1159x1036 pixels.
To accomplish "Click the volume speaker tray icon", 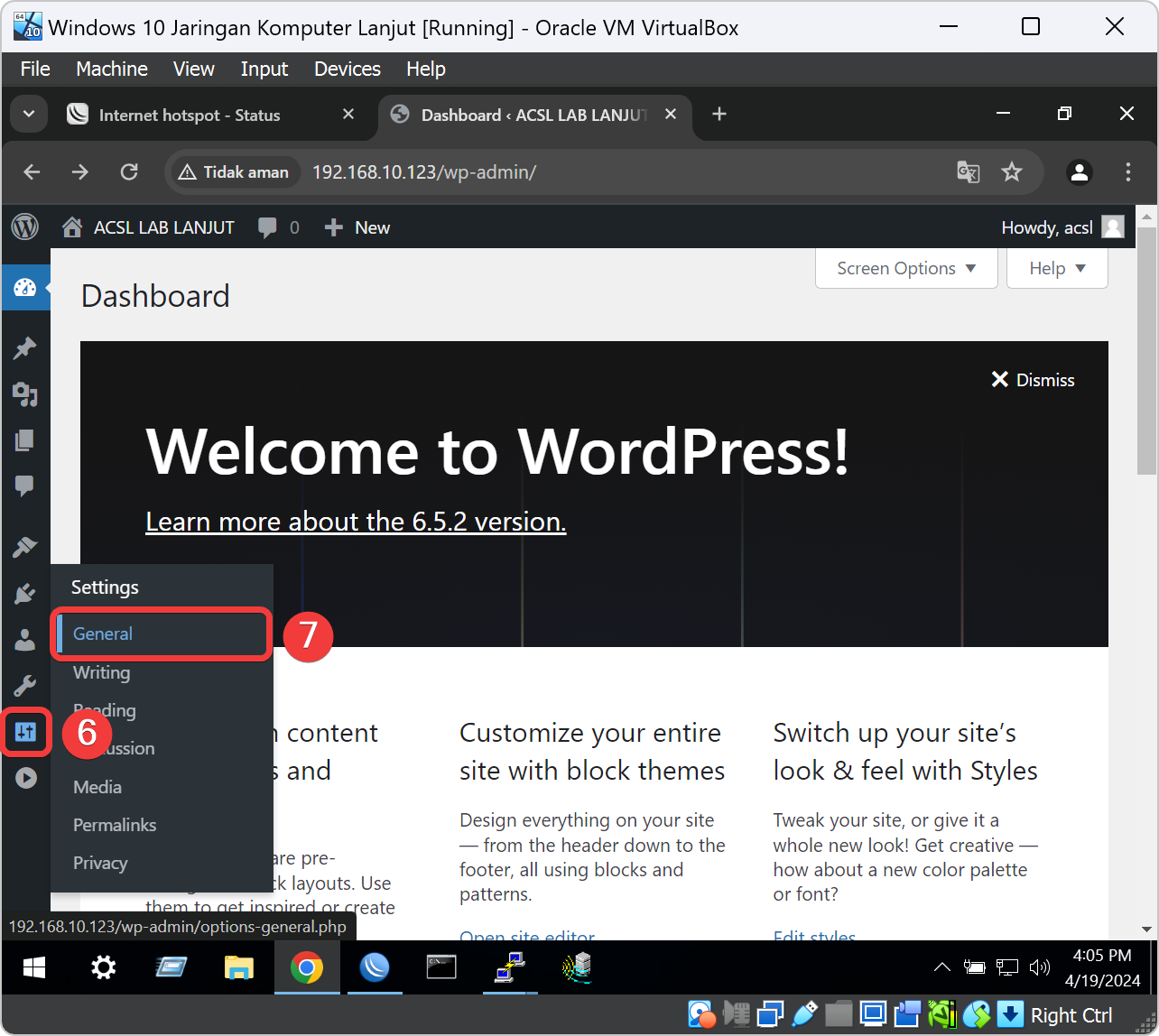I will click(1040, 967).
